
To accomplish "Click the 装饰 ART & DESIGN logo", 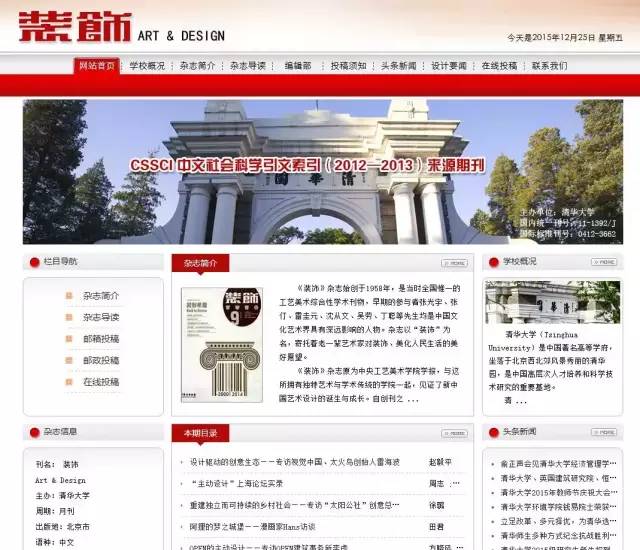I will pyautogui.click(x=122, y=27).
